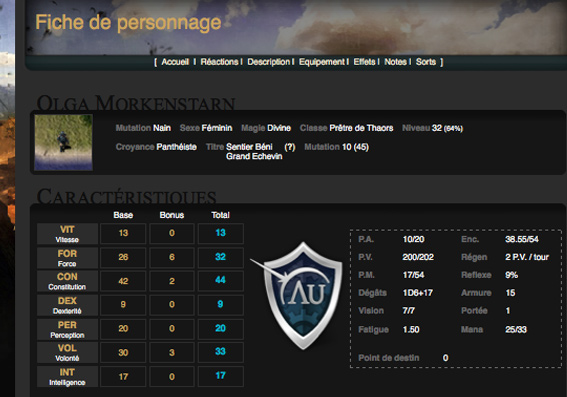This screenshot has height=397, width=567.
Task: Click the Vision value 7/7
Action: (x=409, y=311)
